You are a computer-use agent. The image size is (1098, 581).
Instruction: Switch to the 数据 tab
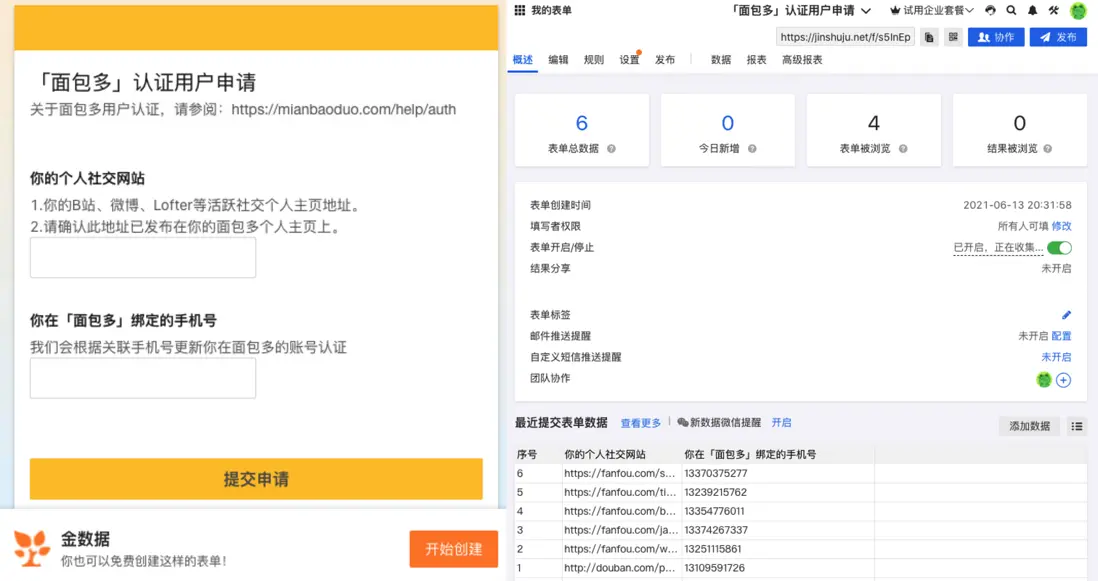tap(722, 60)
